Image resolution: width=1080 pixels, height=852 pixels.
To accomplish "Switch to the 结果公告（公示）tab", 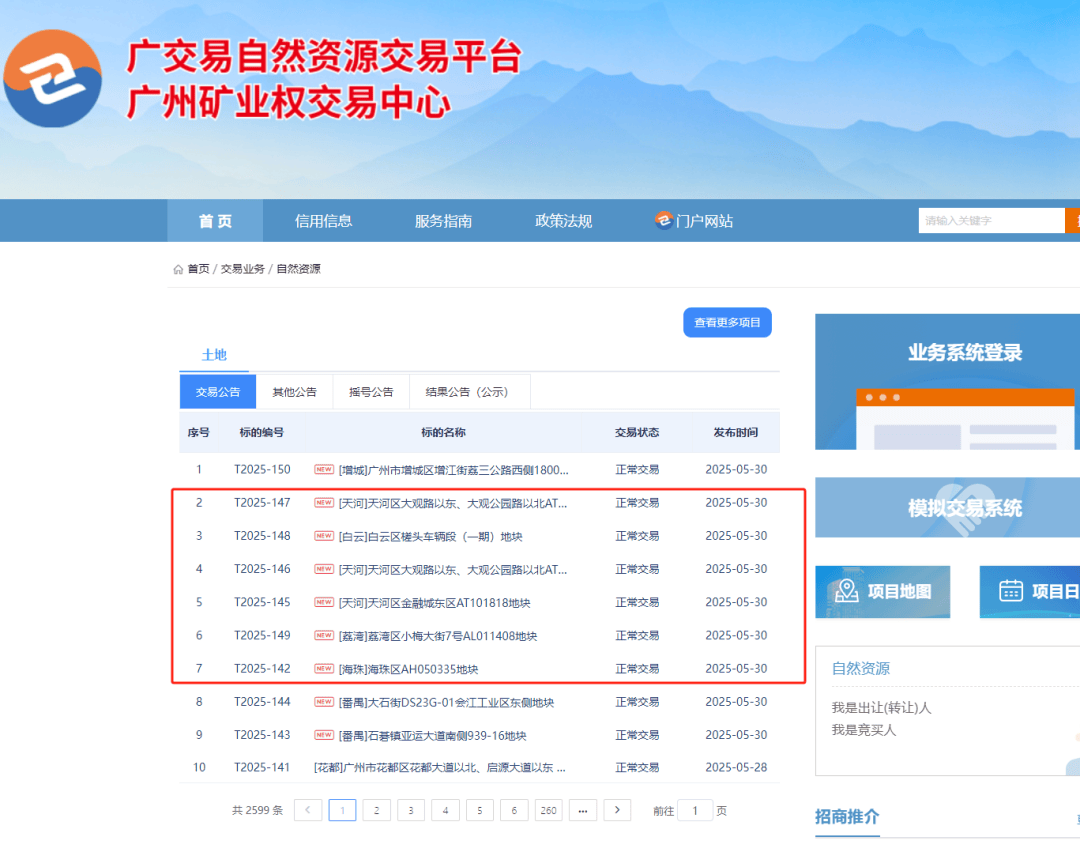I will click(x=469, y=392).
